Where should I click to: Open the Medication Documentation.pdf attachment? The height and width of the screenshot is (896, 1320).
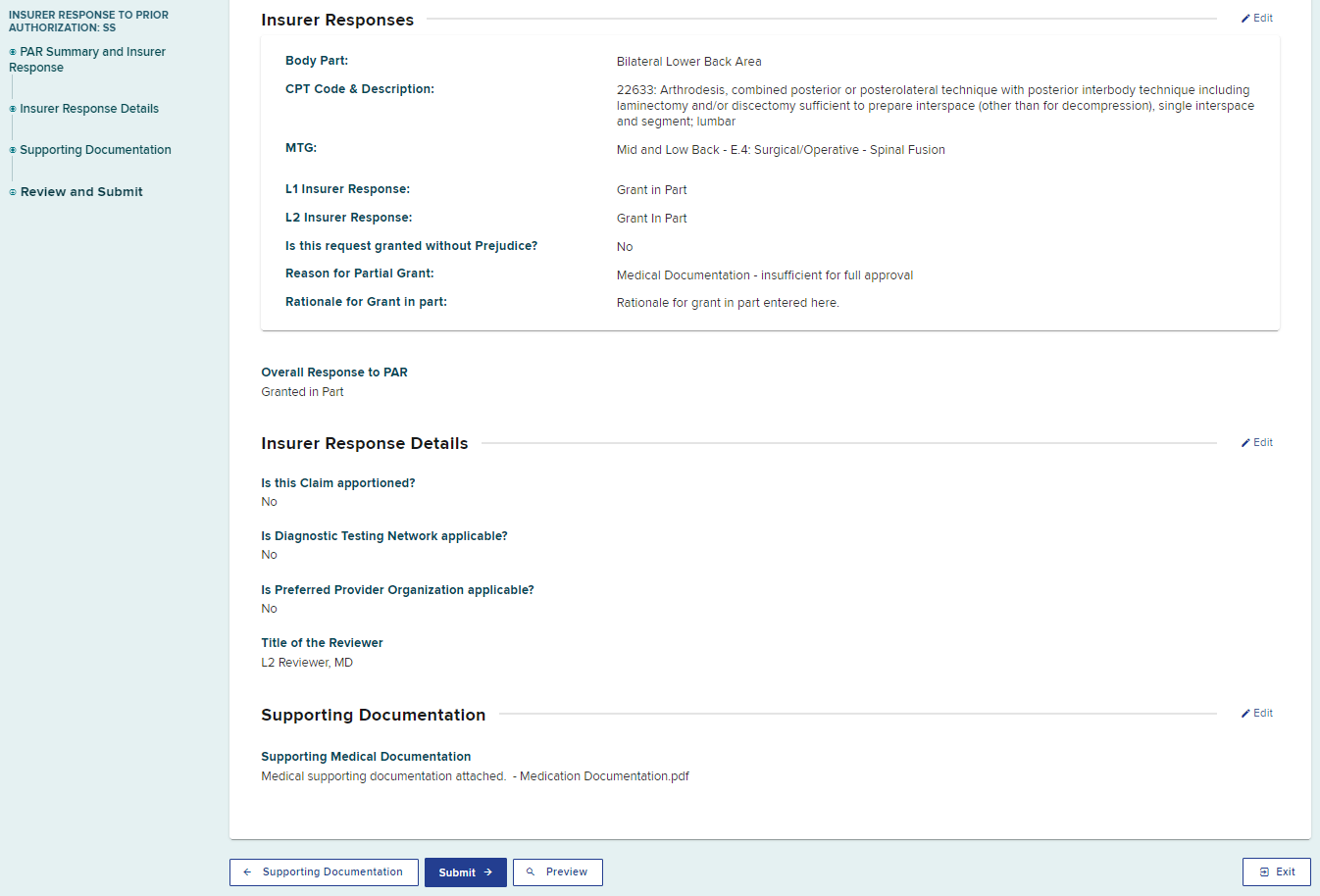604,776
